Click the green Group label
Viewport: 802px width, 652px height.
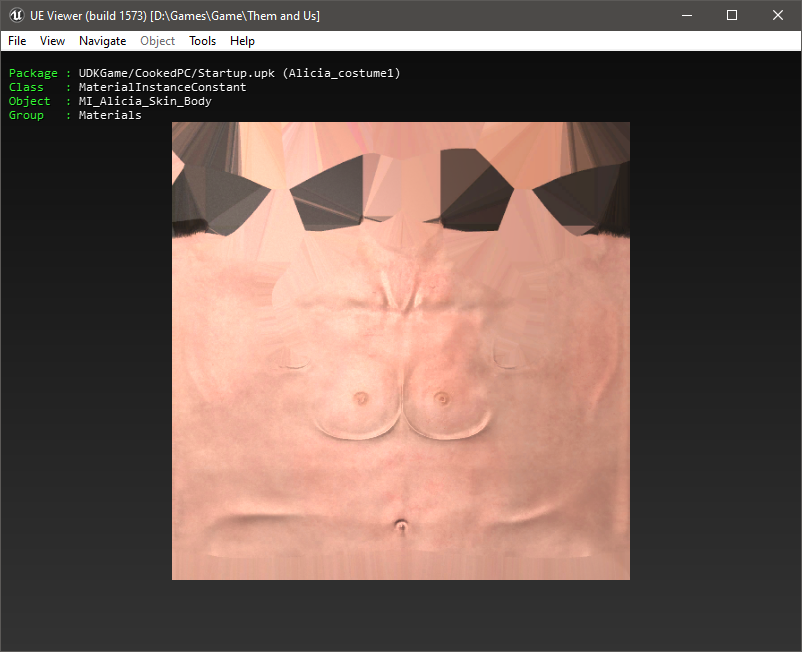click(26, 115)
